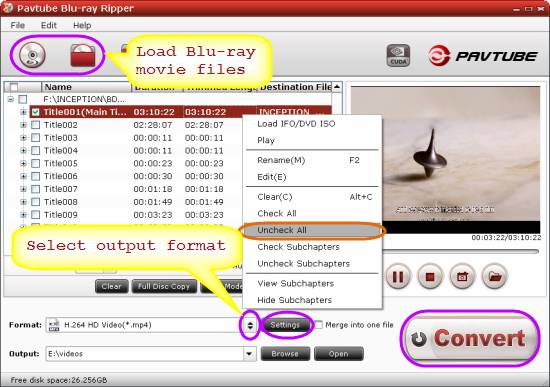Click the preview seek slider
550x387 pixels.
460,251
